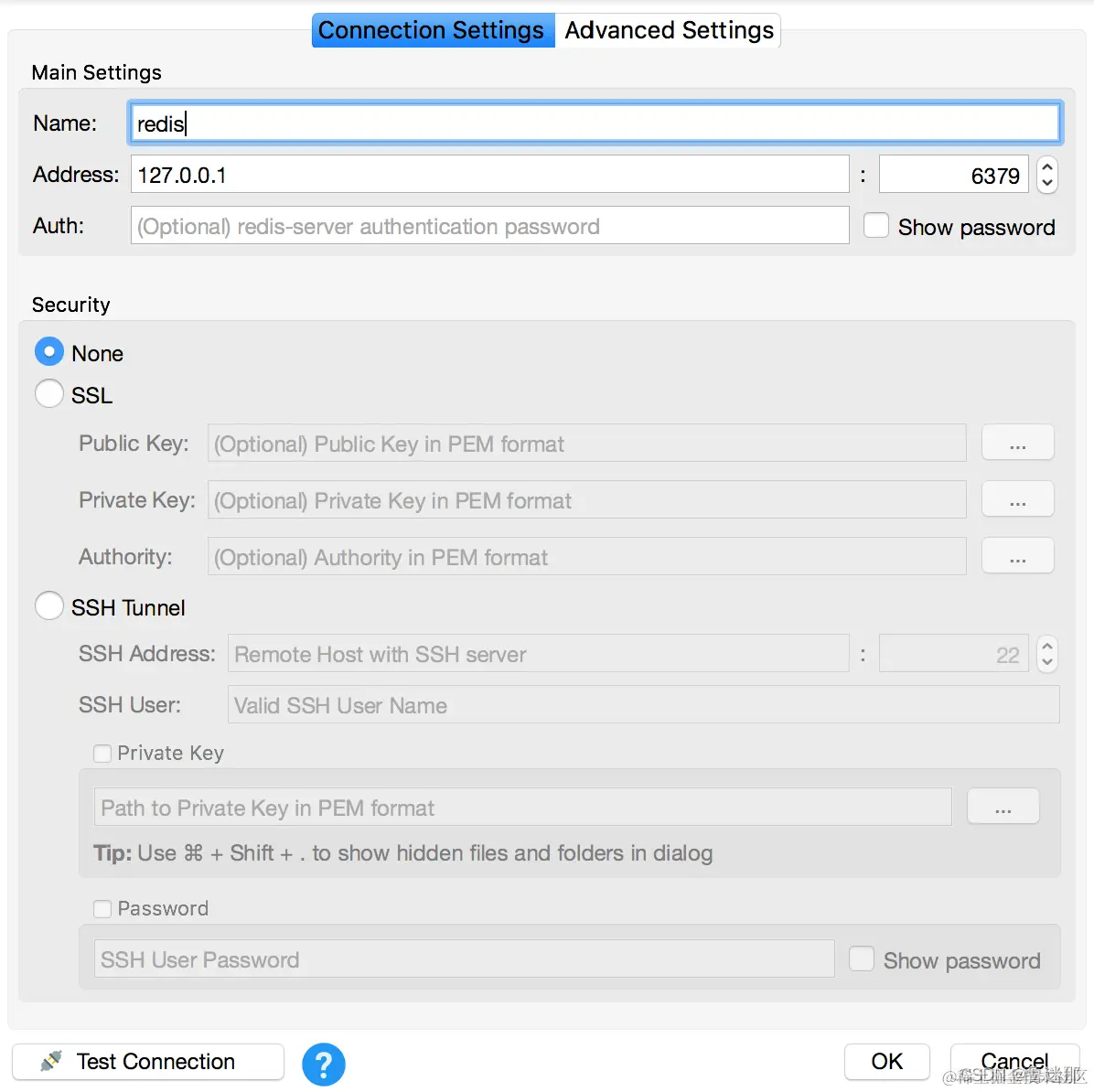The image size is (1094, 1092).
Task: Click the Test Connection button
Action: (x=148, y=1061)
